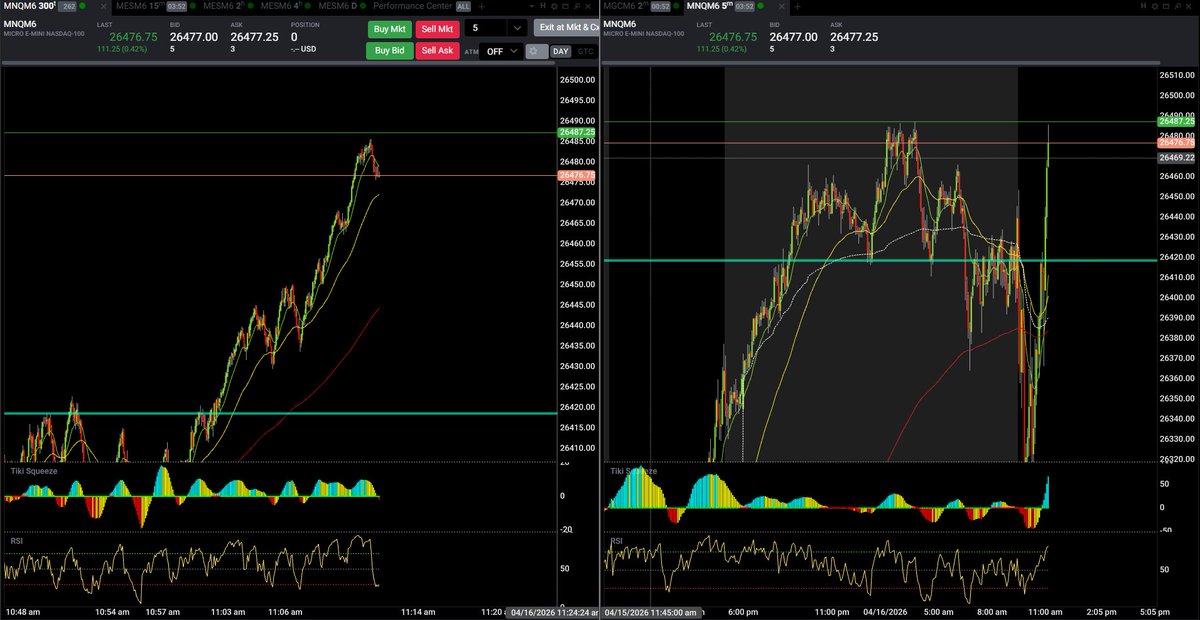Image resolution: width=1200 pixels, height=620 pixels.
Task: Click the Buy Mkt button
Action: pyautogui.click(x=389, y=29)
